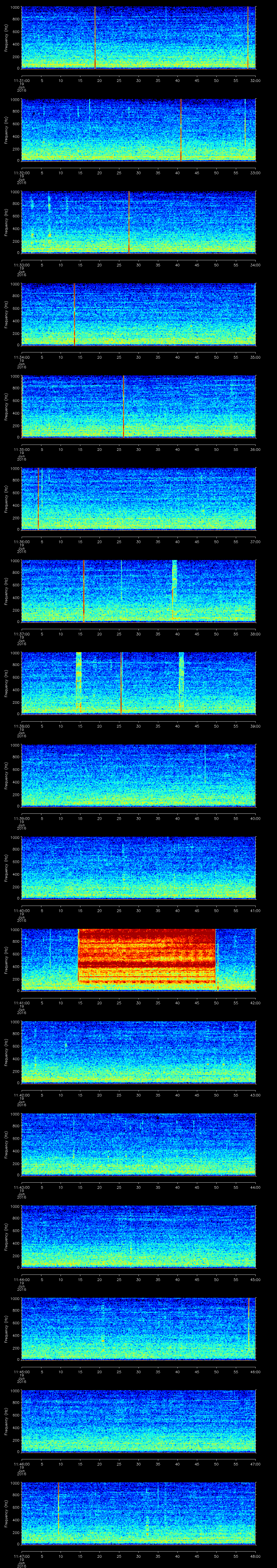
Task: Select the red spike near 25 seconds in the 11:38 spectrogram
Action: (121, 683)
